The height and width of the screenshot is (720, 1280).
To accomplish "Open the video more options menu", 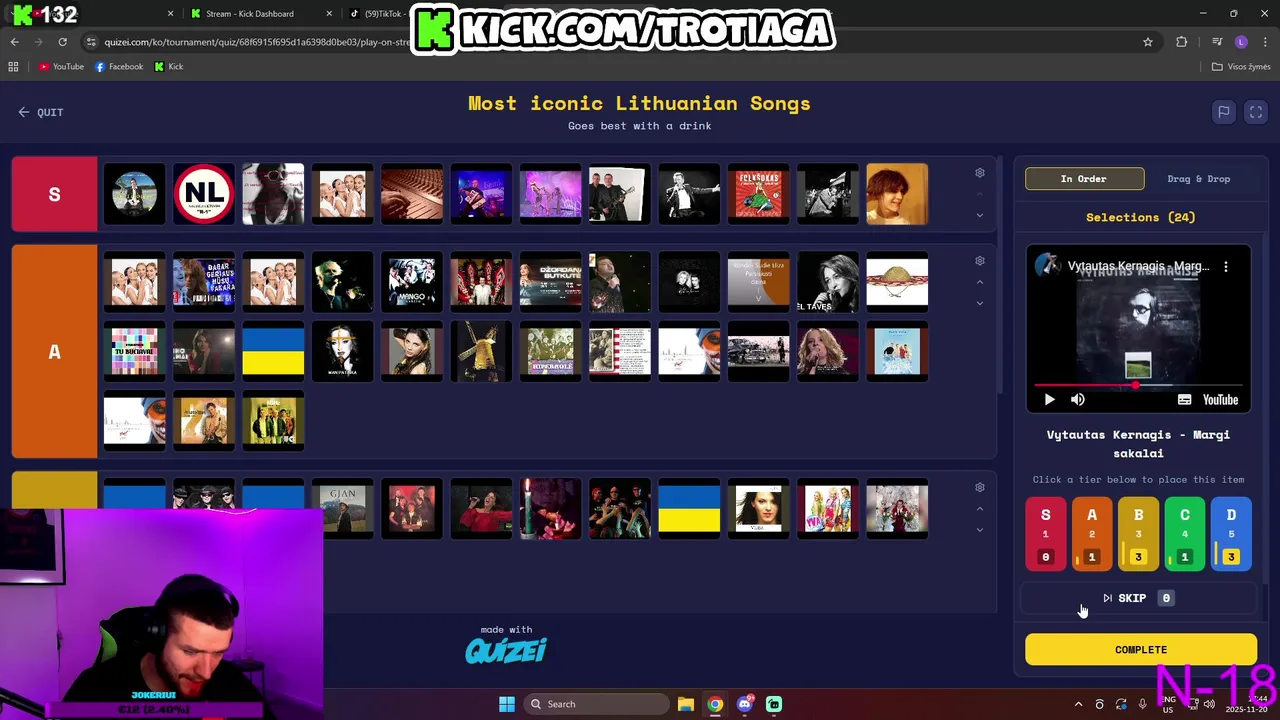I will click(1226, 266).
